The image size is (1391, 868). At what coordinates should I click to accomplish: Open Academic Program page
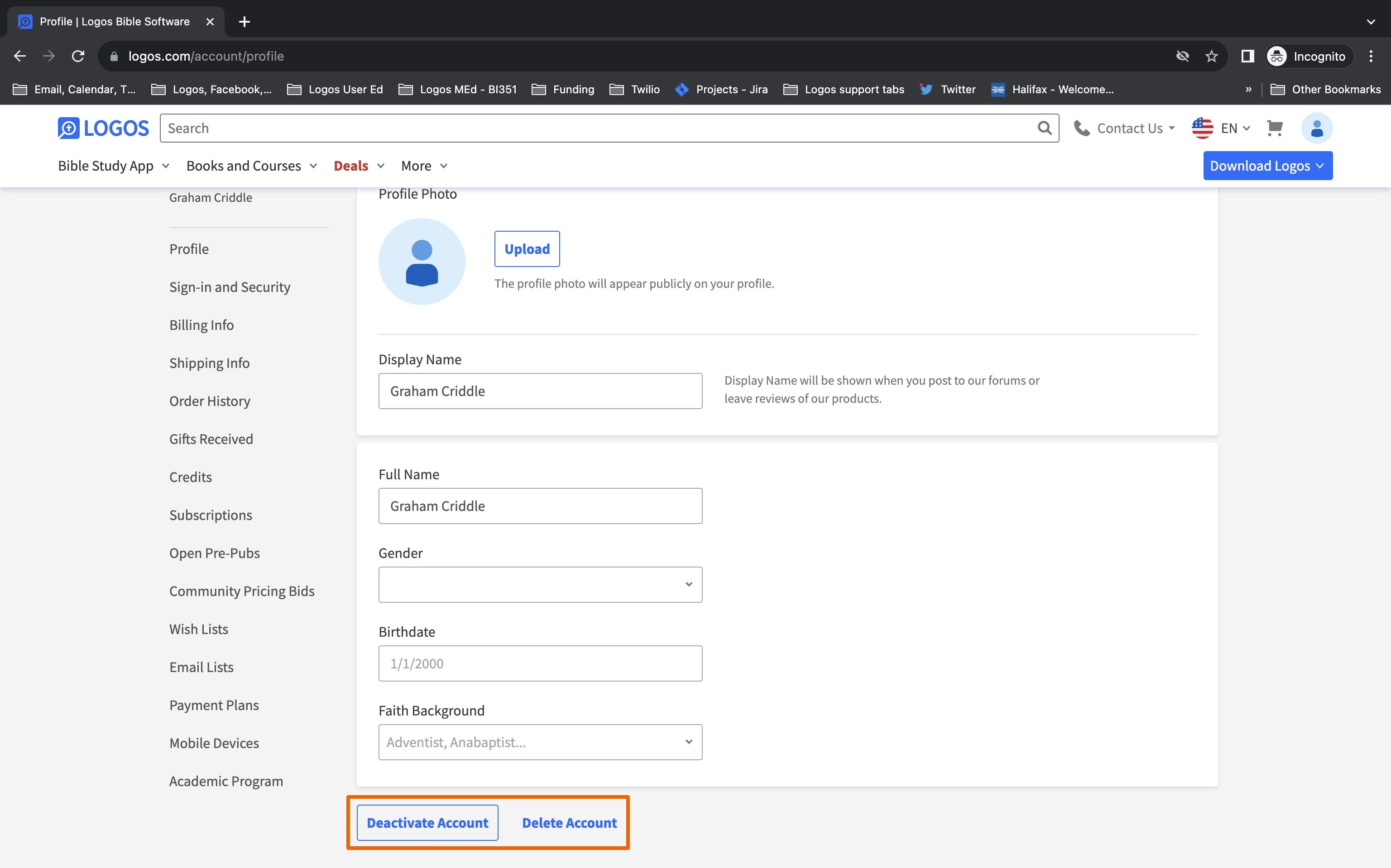pos(226,781)
